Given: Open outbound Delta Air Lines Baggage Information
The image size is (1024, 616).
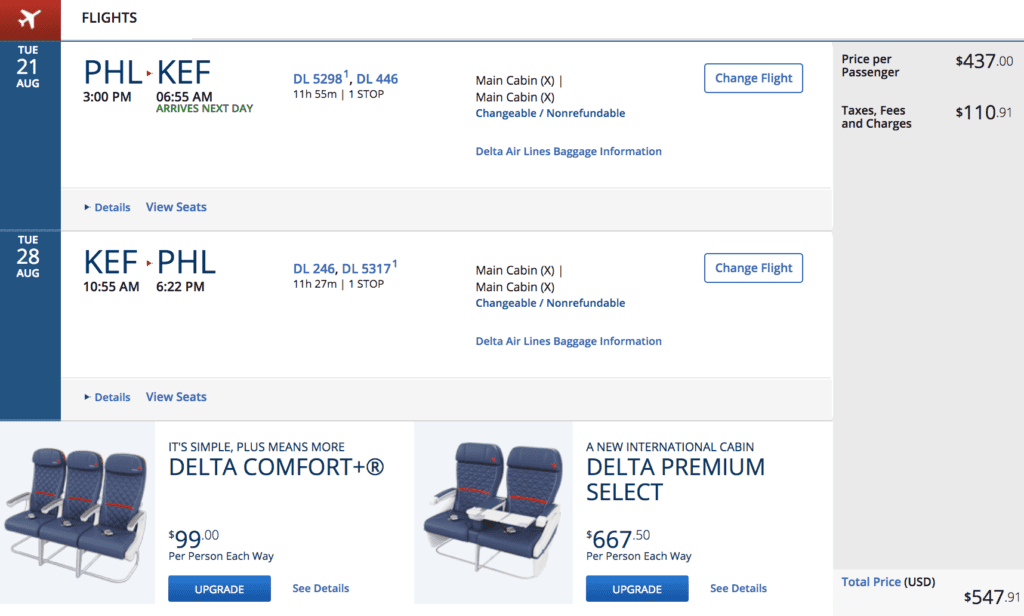Looking at the screenshot, I should coord(568,152).
